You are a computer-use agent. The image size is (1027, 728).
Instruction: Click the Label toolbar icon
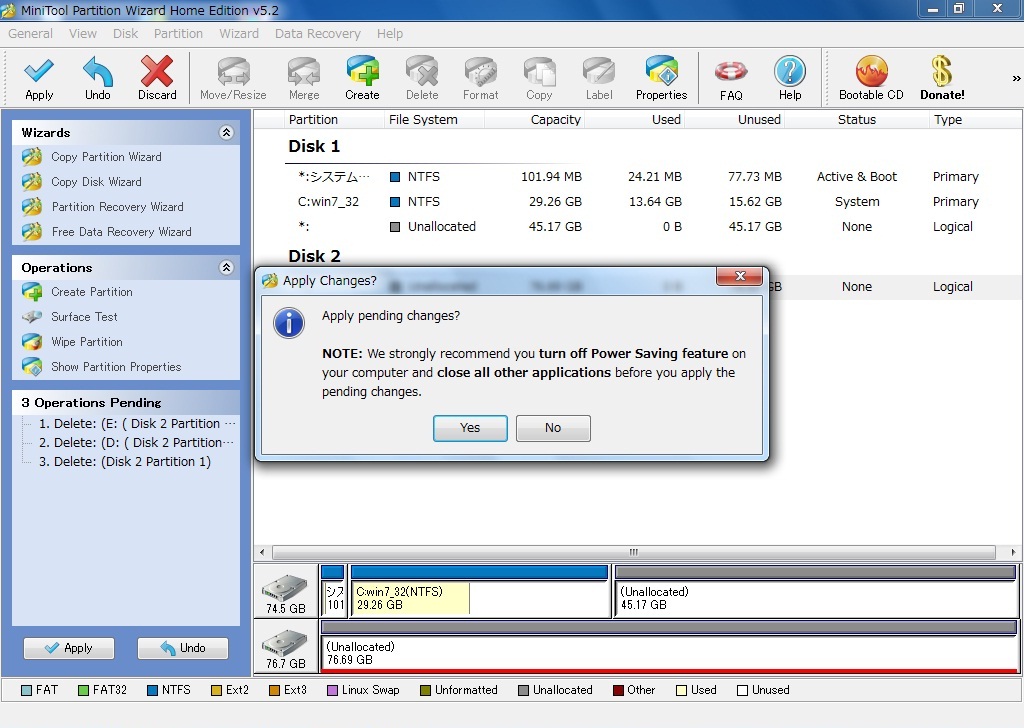(x=599, y=78)
